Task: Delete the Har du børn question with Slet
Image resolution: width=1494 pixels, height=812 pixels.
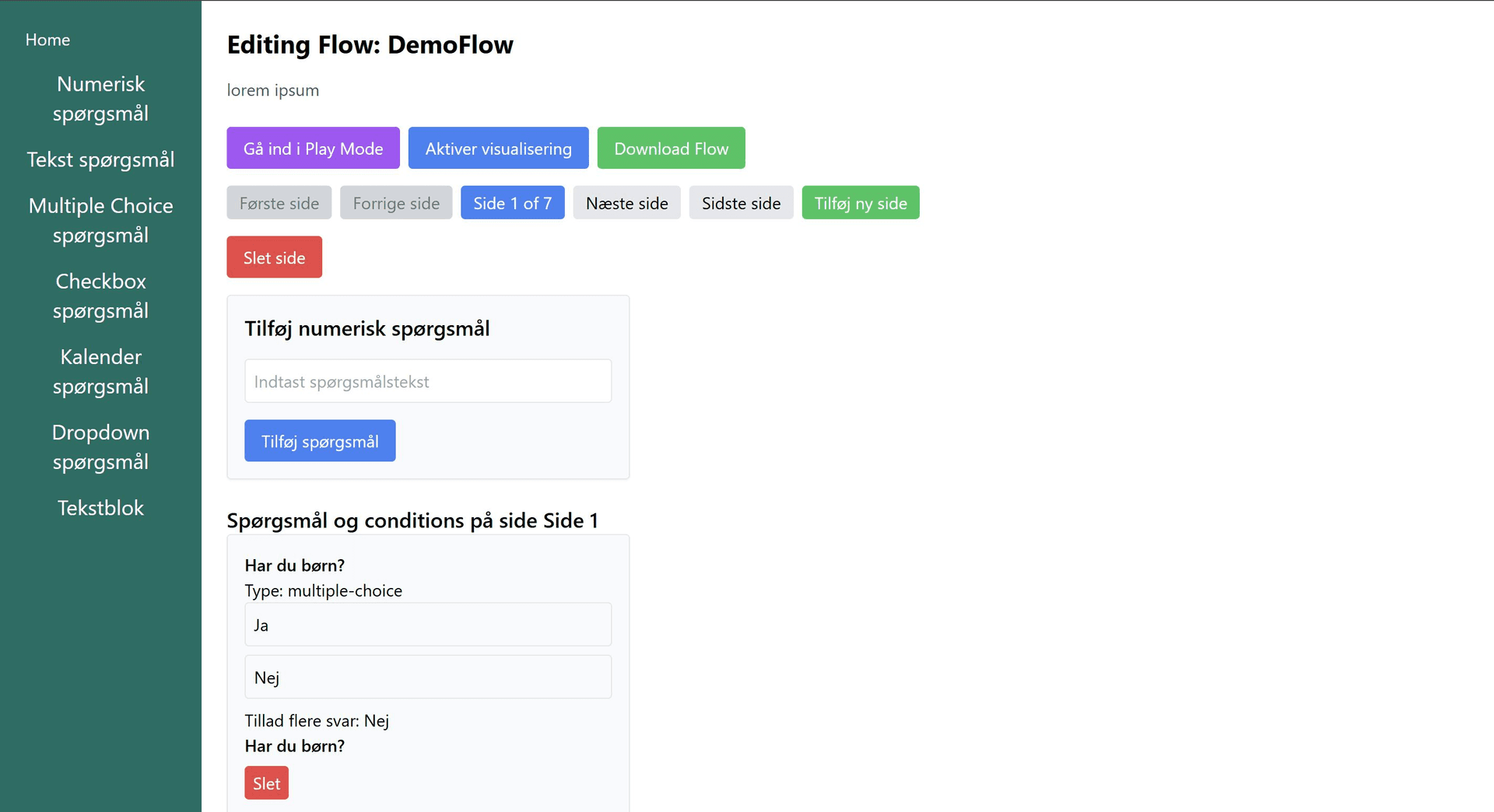Action: click(x=266, y=782)
